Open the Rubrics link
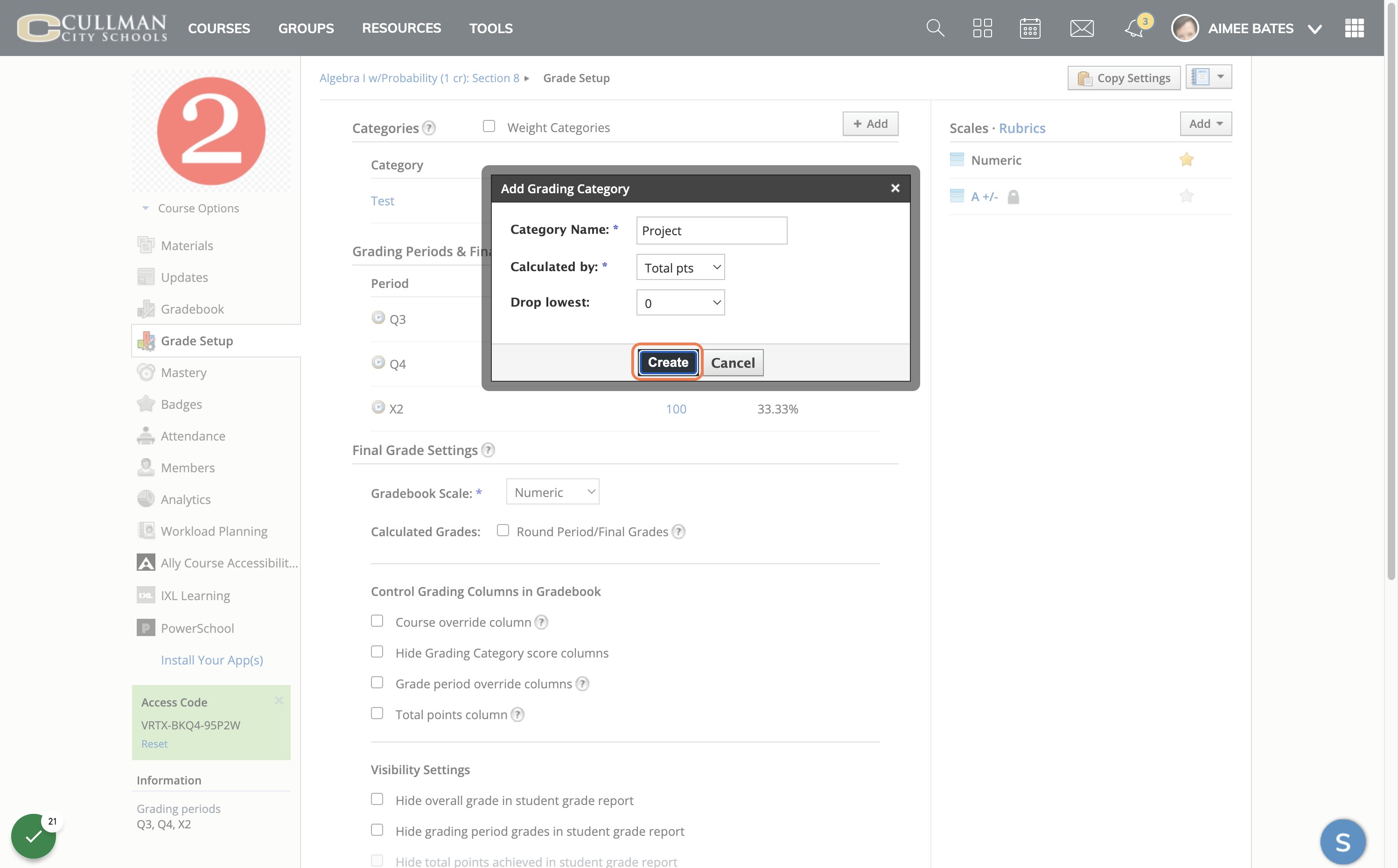The width and height of the screenshot is (1398, 868). [1021, 128]
